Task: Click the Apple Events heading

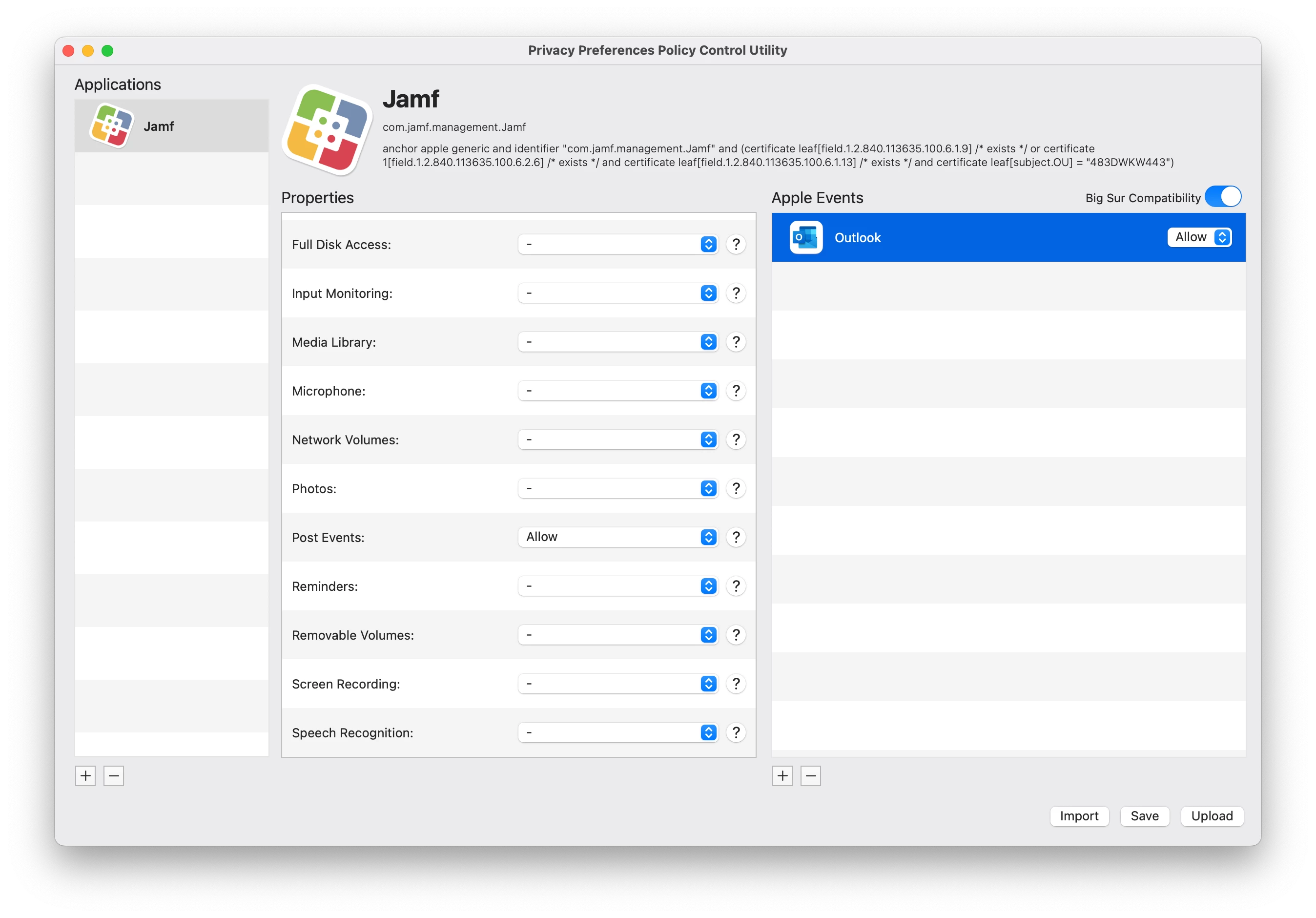Action: click(x=817, y=198)
